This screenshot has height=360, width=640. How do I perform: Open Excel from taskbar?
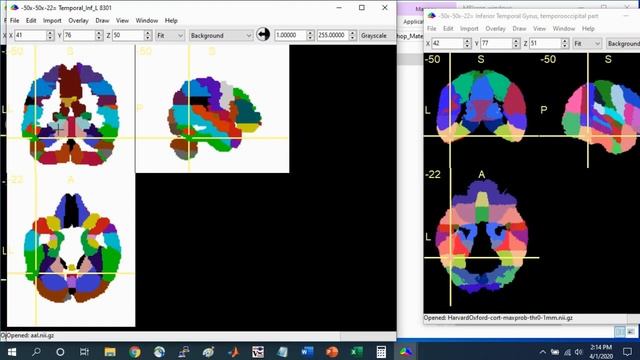[x=356, y=351]
